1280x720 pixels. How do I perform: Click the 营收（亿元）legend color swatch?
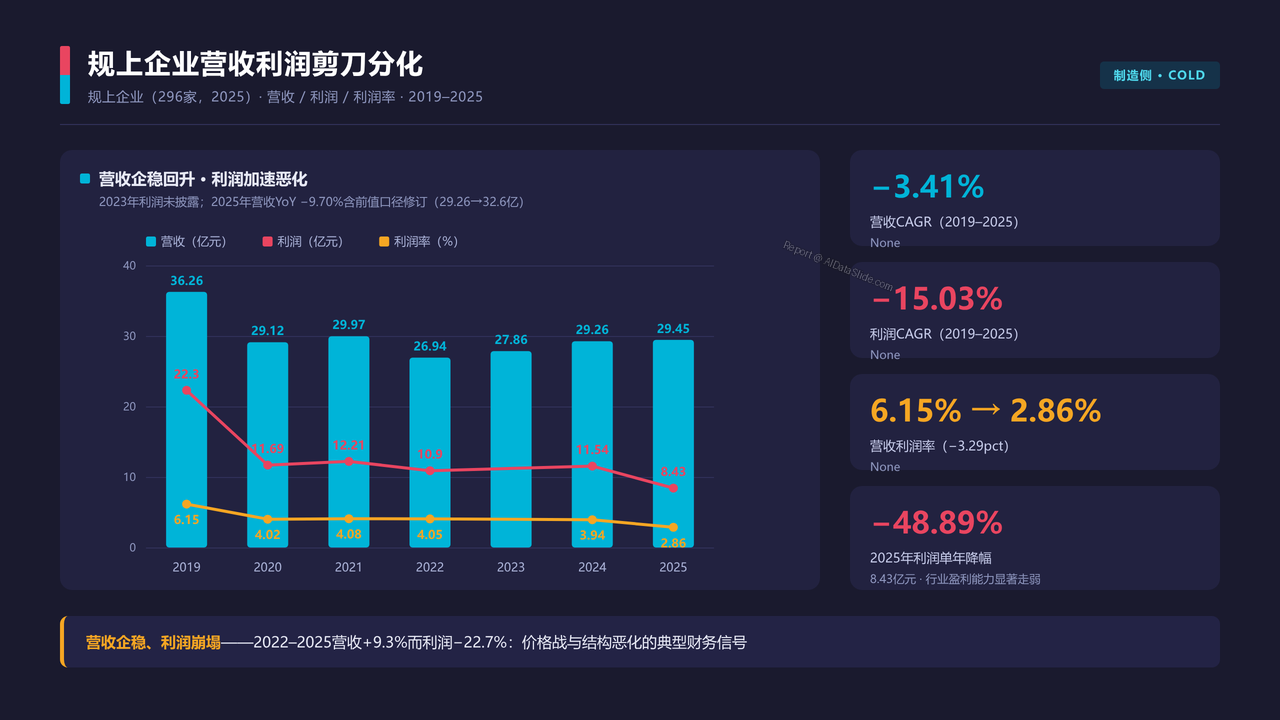[x=151, y=241]
